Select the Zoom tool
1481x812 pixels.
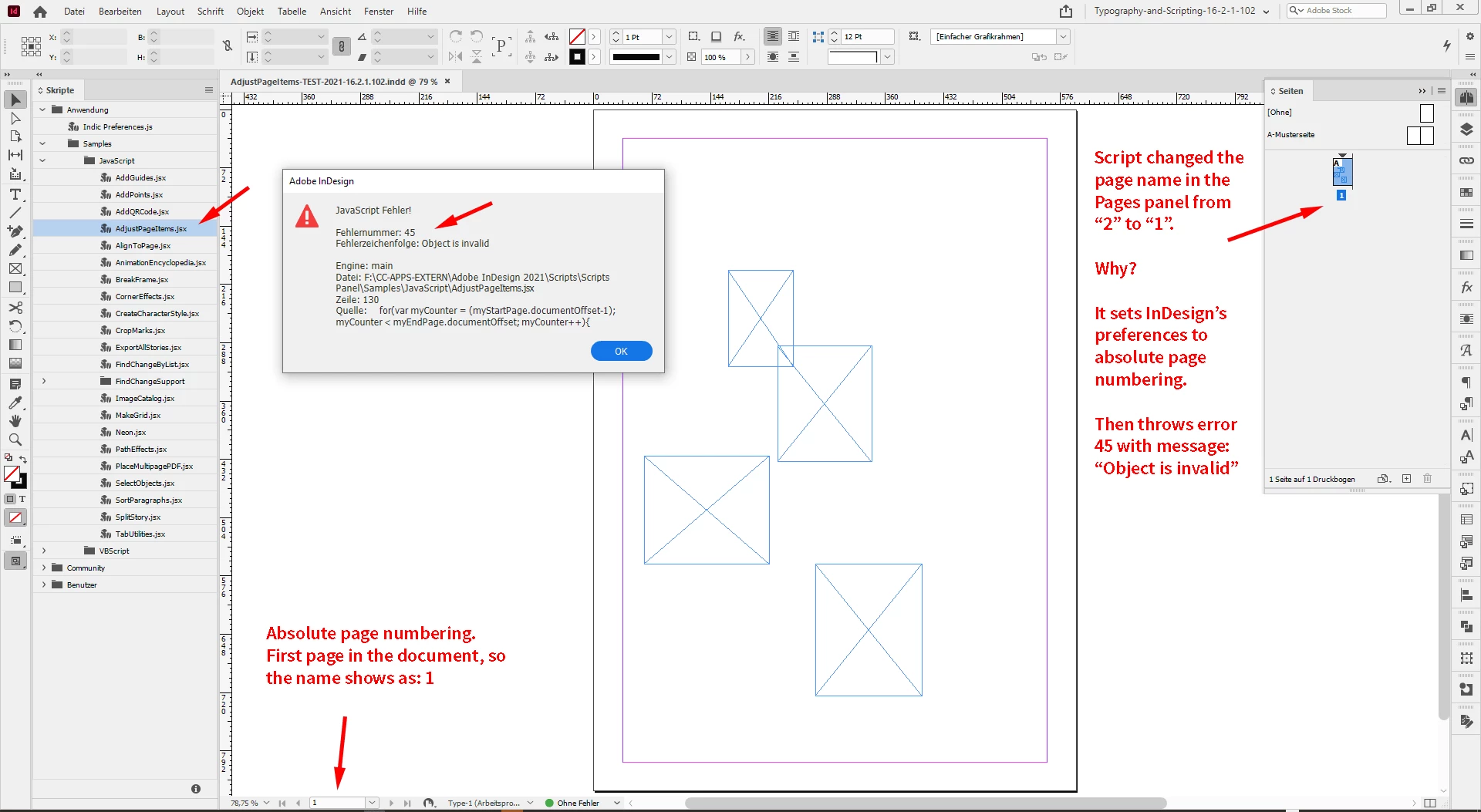(15, 440)
